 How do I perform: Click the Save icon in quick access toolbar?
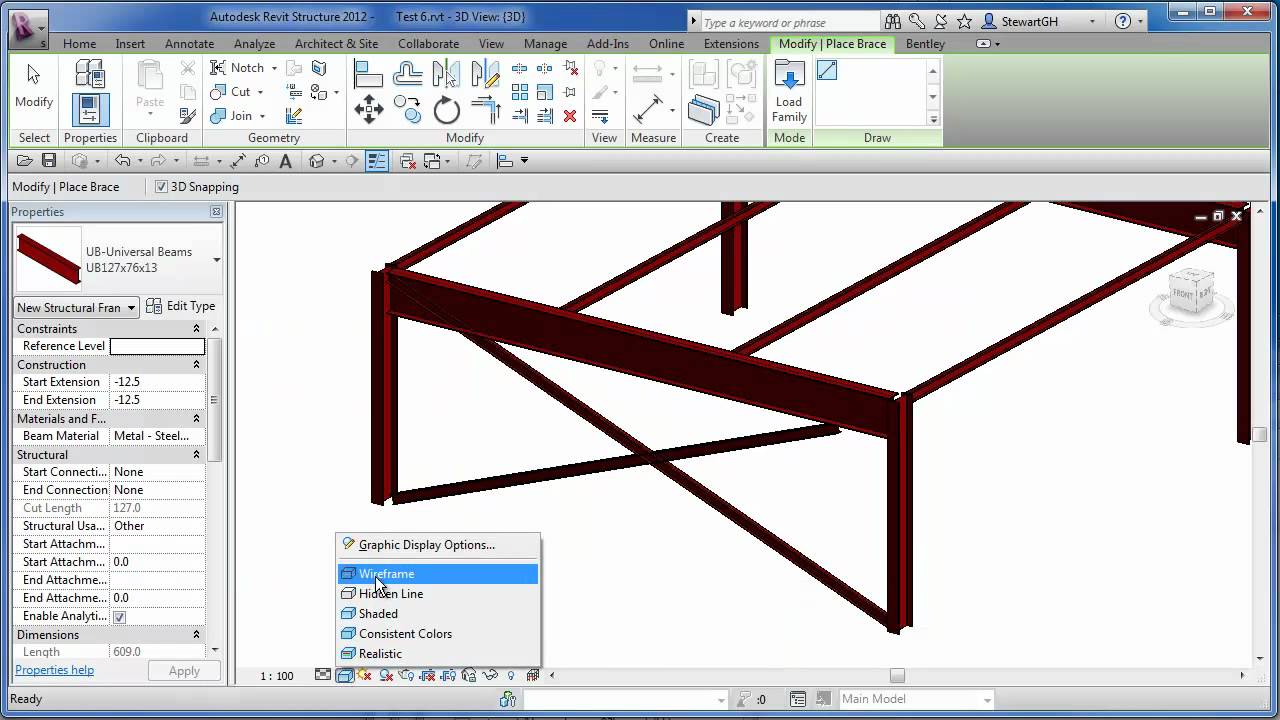pos(48,161)
